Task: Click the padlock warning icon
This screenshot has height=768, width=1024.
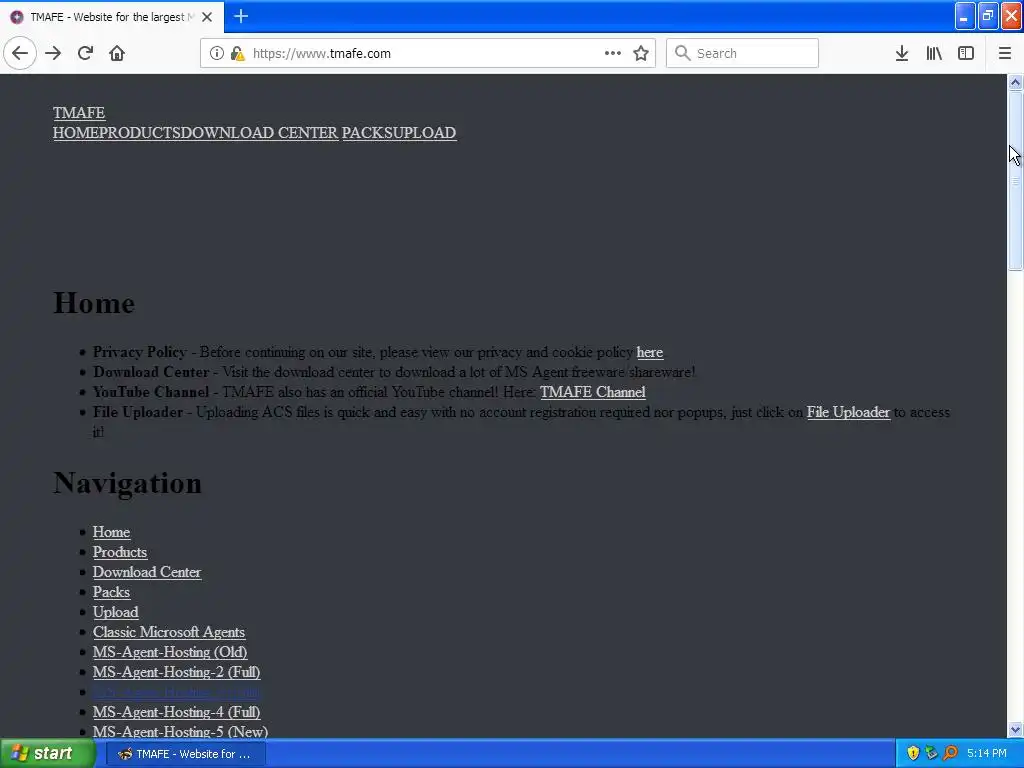Action: [x=238, y=53]
